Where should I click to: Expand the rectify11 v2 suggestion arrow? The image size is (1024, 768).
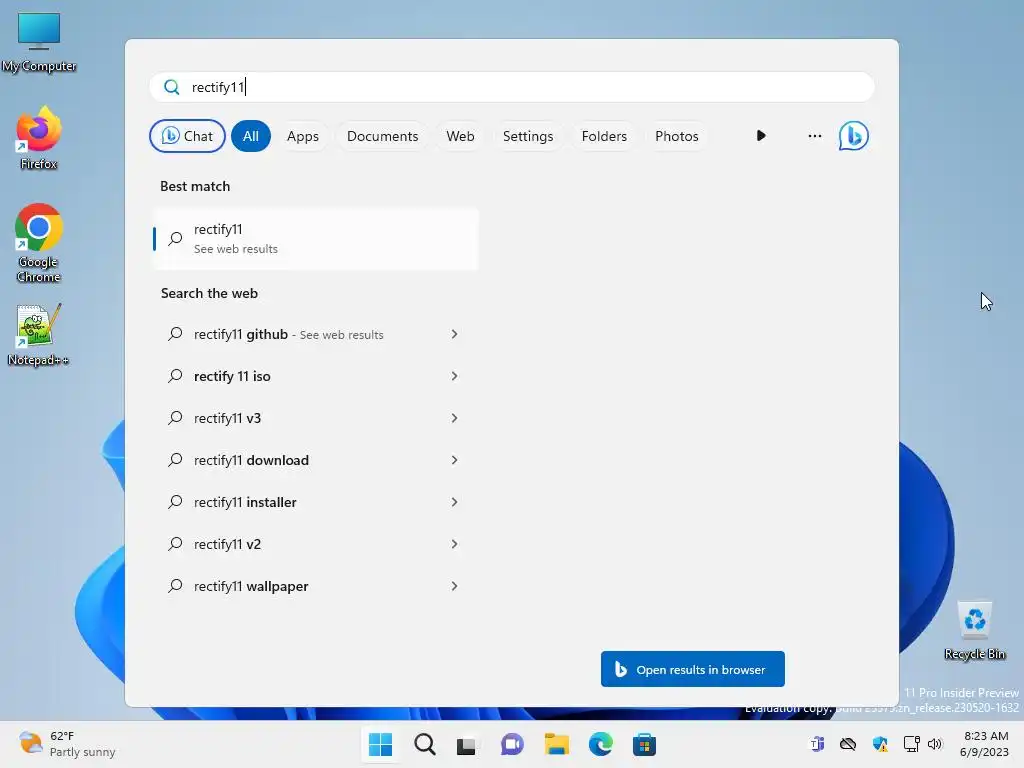point(455,544)
